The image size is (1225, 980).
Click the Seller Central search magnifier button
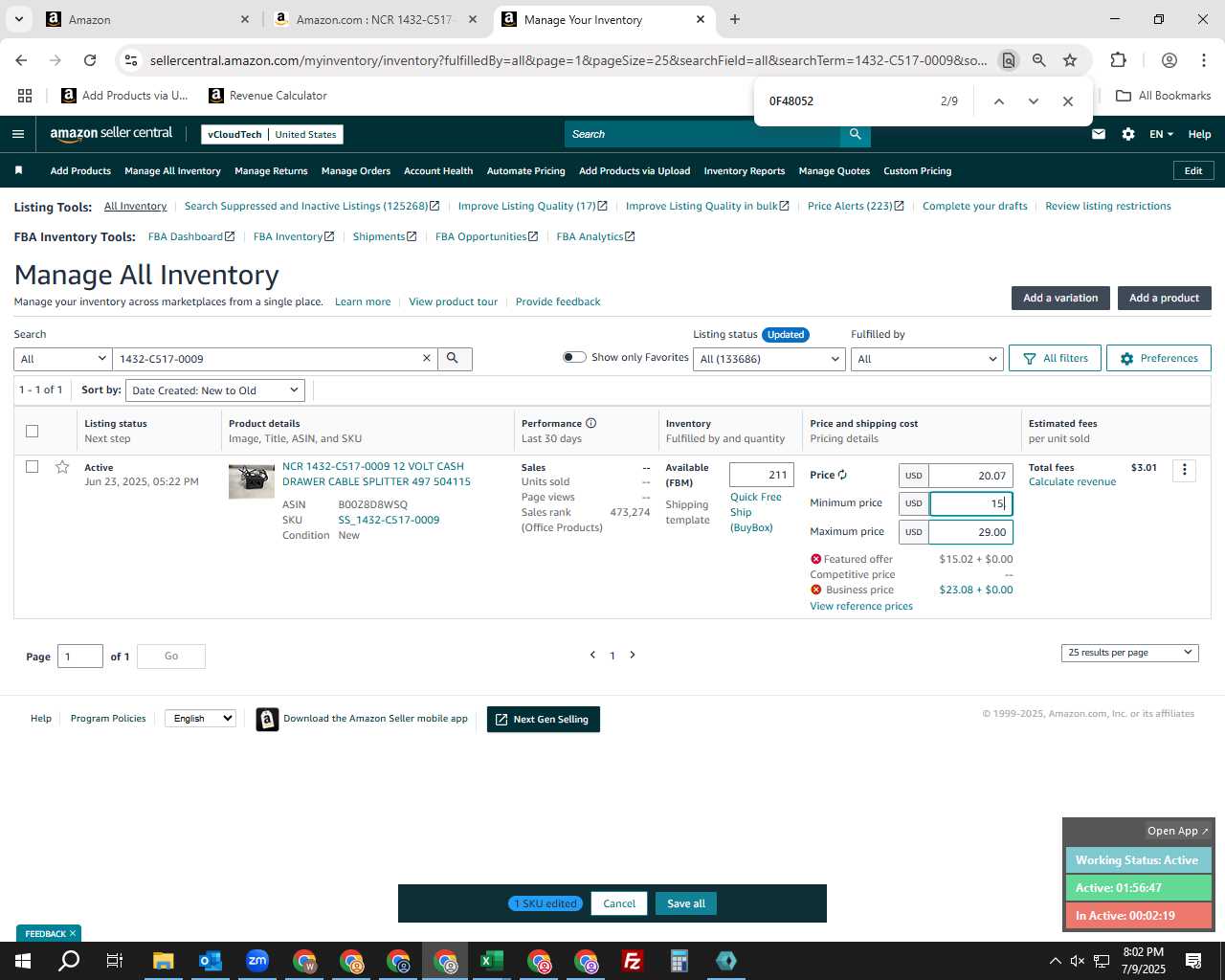coord(856,134)
